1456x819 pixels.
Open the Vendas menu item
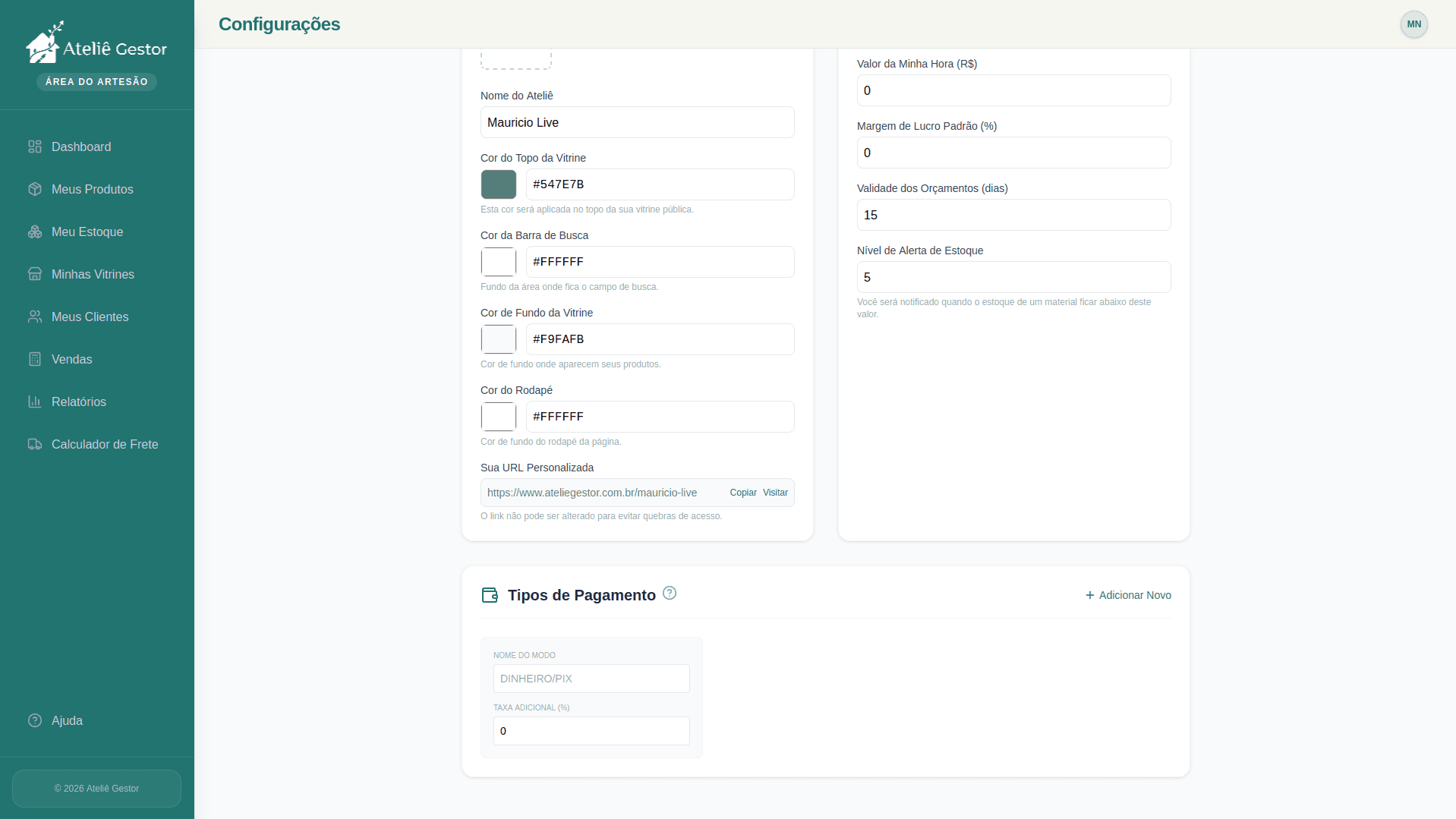tap(71, 359)
